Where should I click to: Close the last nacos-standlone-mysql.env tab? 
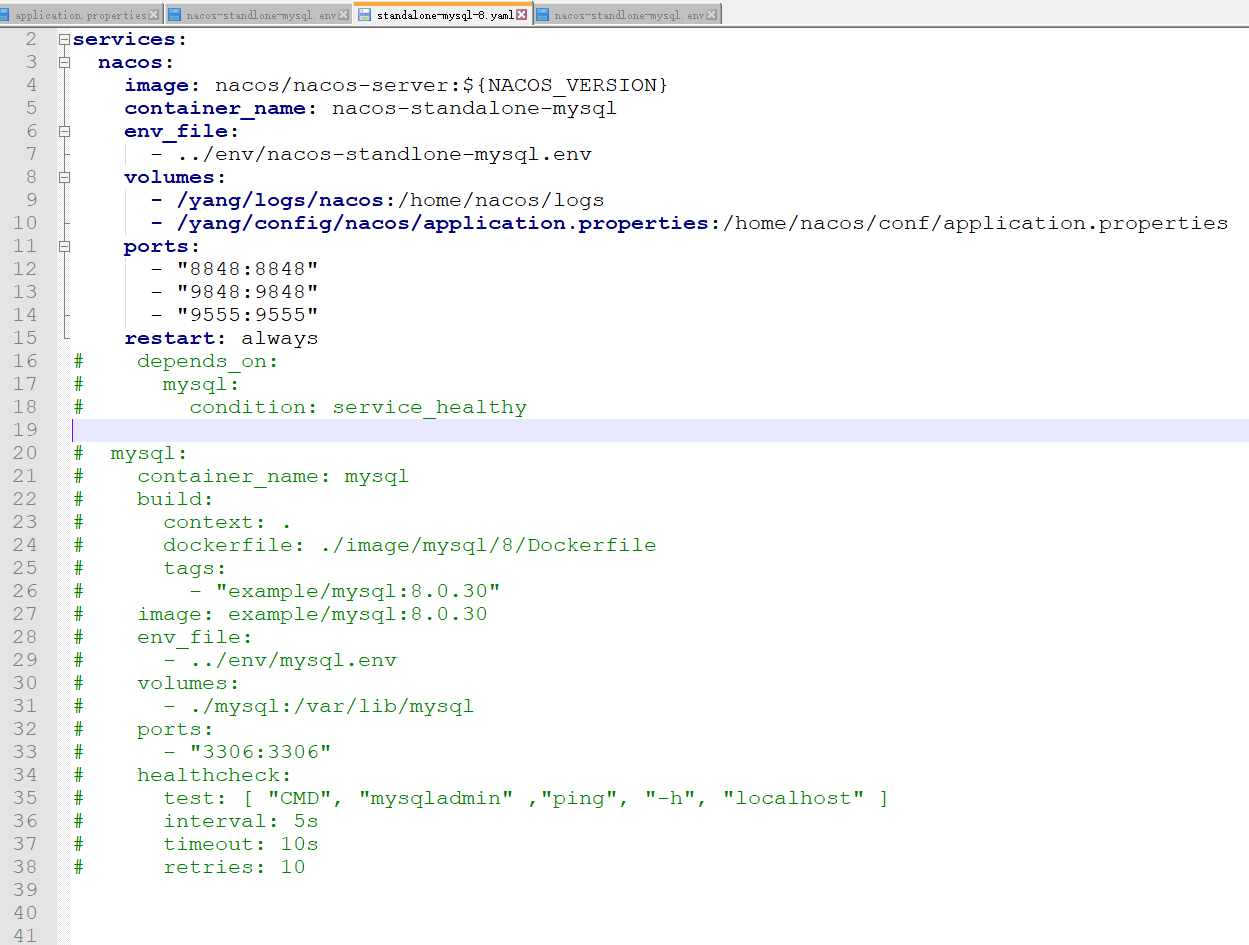712,14
